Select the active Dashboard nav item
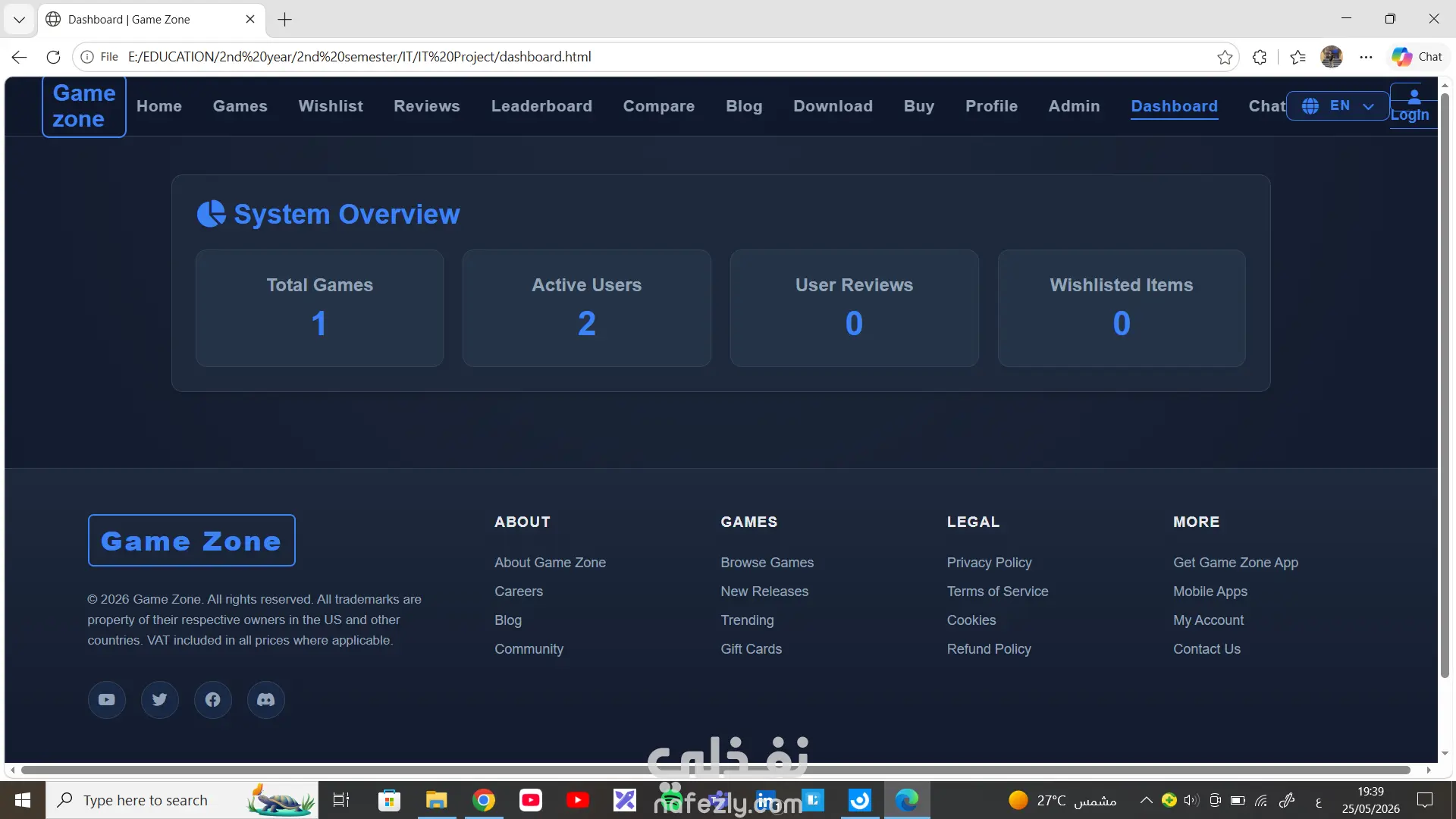The image size is (1456, 819). [1174, 106]
